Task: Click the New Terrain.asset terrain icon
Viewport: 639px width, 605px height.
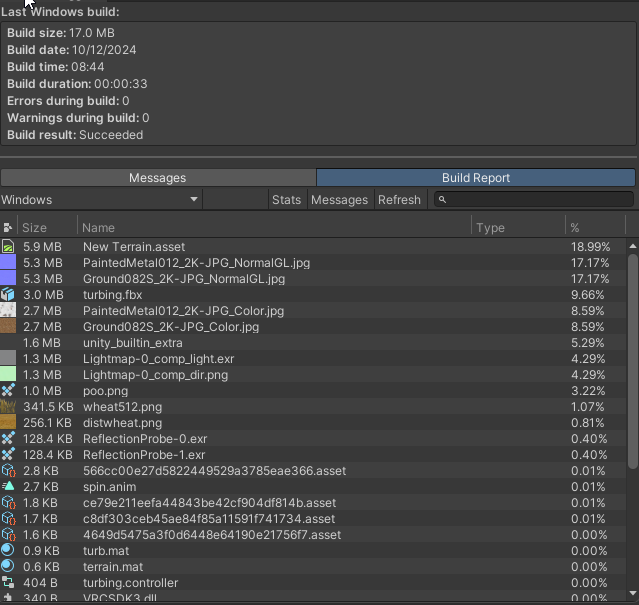Action: tap(8, 247)
